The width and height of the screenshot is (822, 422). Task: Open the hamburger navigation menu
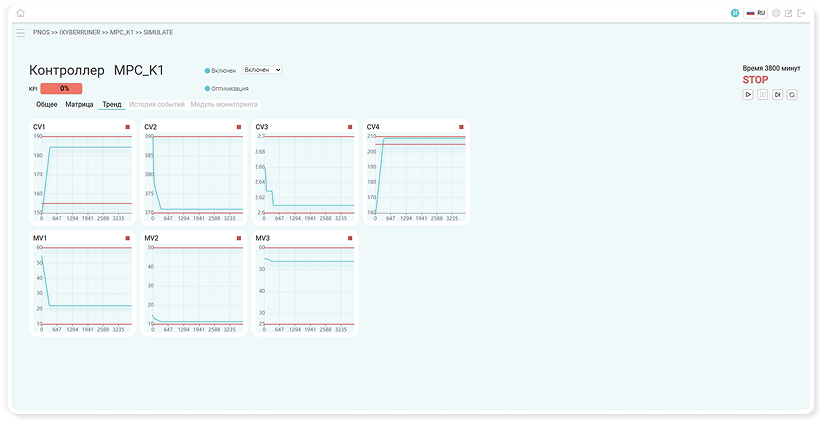[x=20, y=32]
